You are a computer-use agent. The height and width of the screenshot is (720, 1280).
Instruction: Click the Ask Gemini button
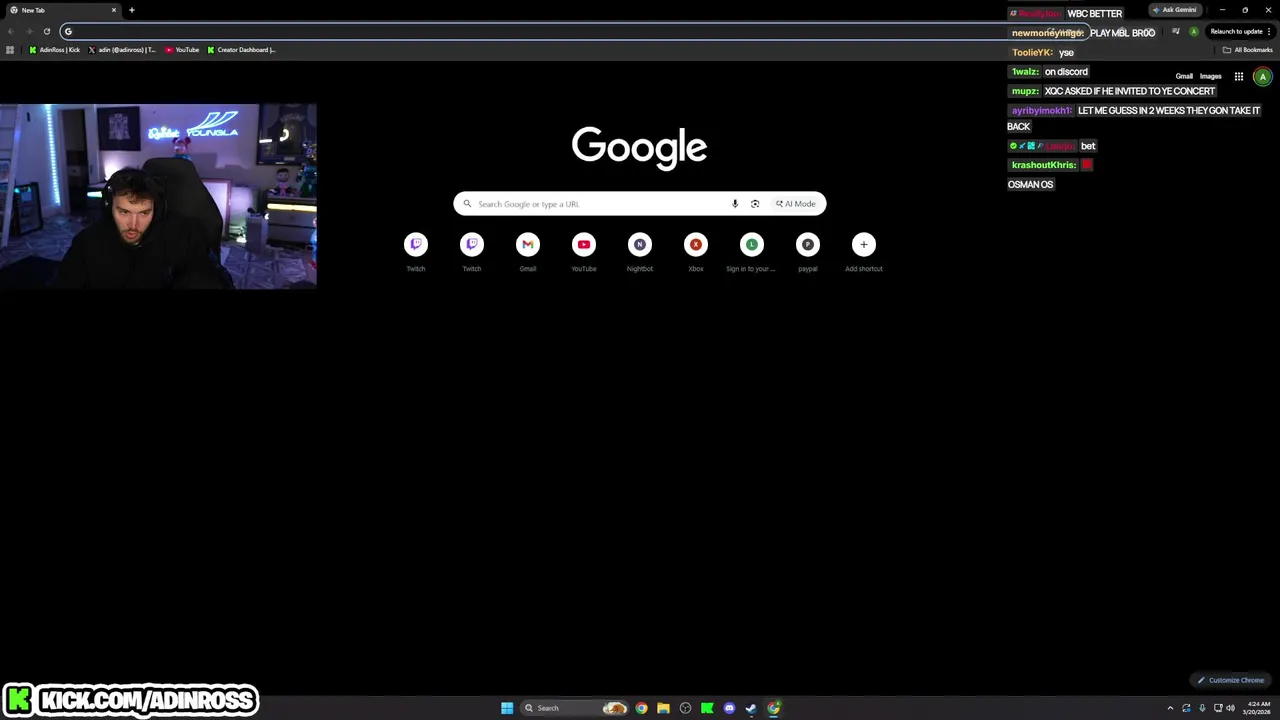(1174, 10)
